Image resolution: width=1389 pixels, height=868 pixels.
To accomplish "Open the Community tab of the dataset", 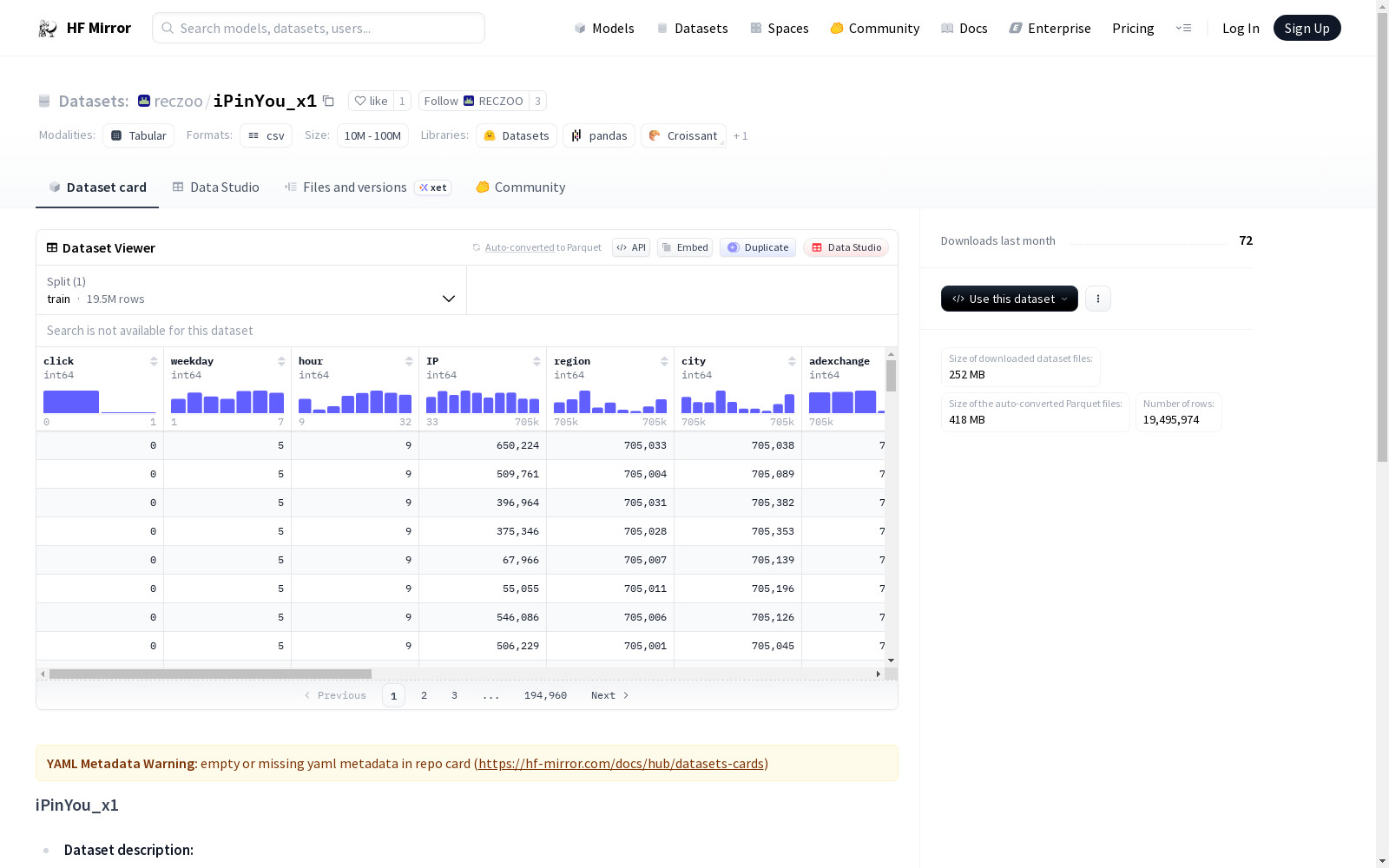I will click(x=521, y=187).
